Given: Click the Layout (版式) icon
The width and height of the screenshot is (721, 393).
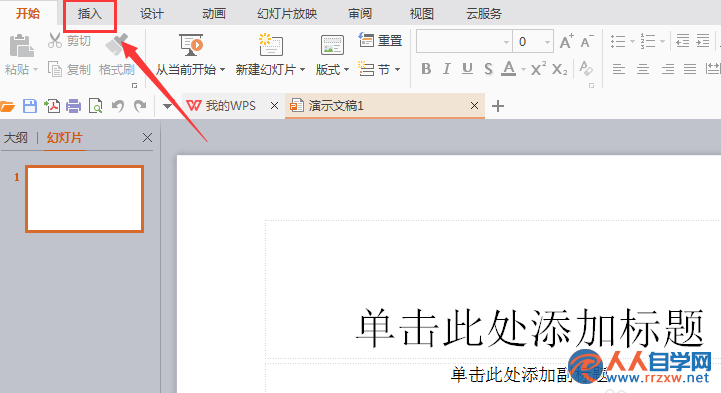Looking at the screenshot, I should pos(332,46).
